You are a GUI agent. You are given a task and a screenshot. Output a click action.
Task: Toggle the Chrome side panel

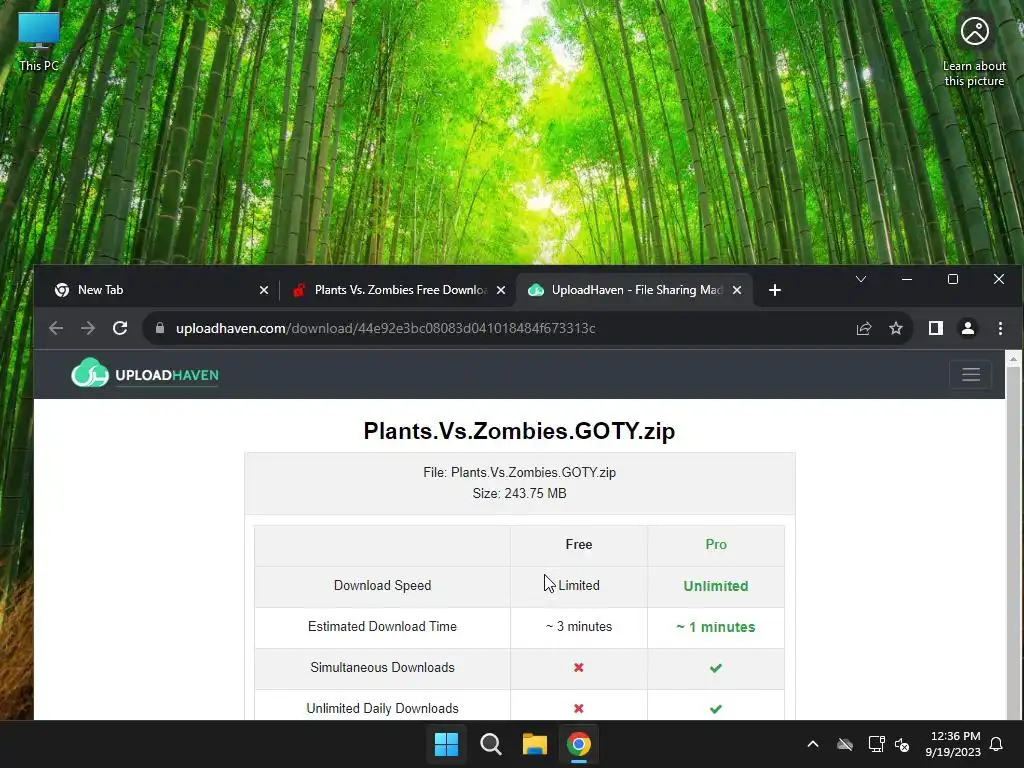tap(936, 328)
